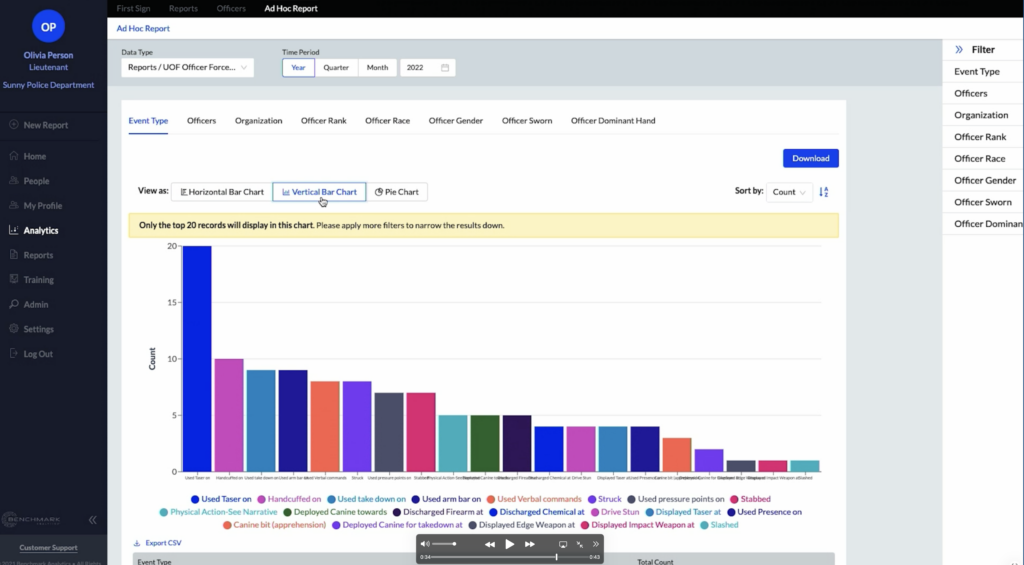The width and height of the screenshot is (1024, 565).
Task: Switch view to Pie Chart
Action: 397,192
